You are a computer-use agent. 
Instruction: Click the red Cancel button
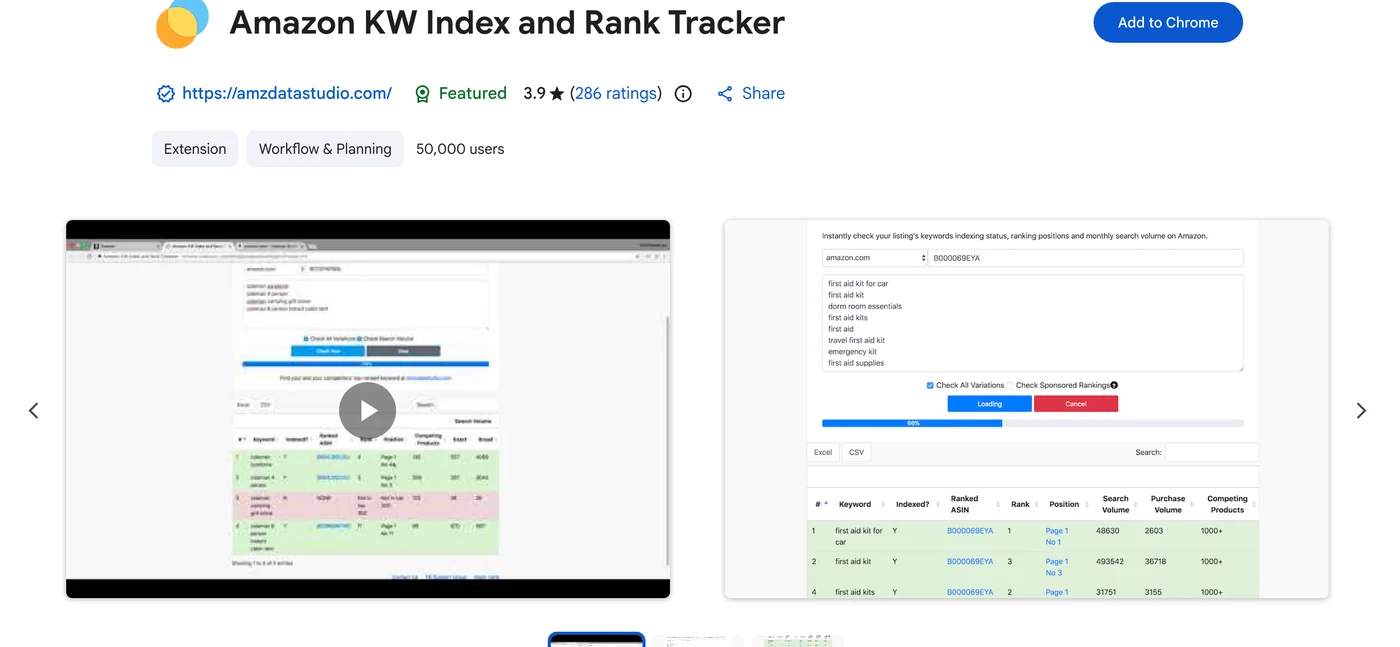(1076, 404)
